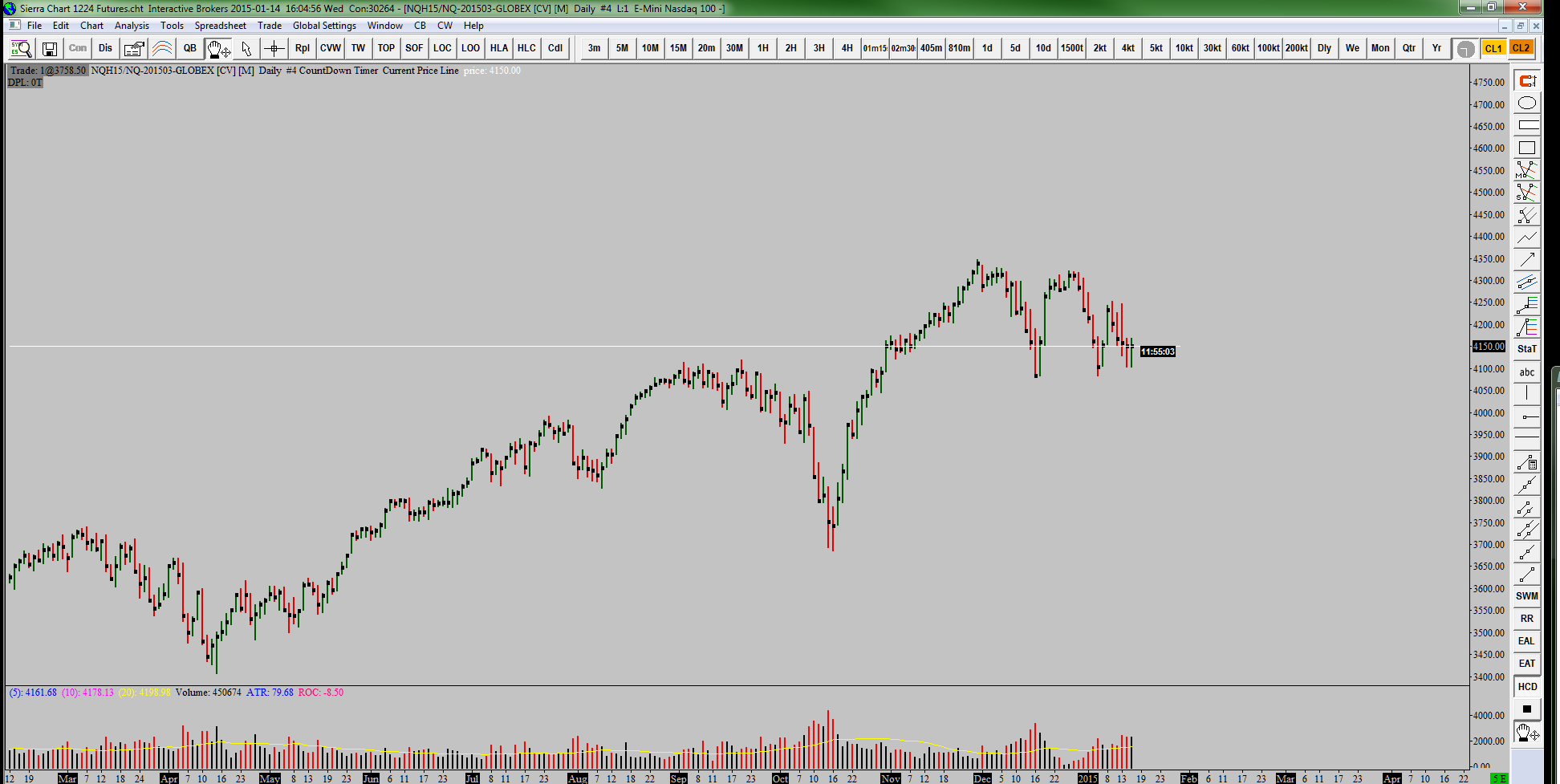Open the File menu
Viewport: 1560px width, 784px height.
coord(35,26)
